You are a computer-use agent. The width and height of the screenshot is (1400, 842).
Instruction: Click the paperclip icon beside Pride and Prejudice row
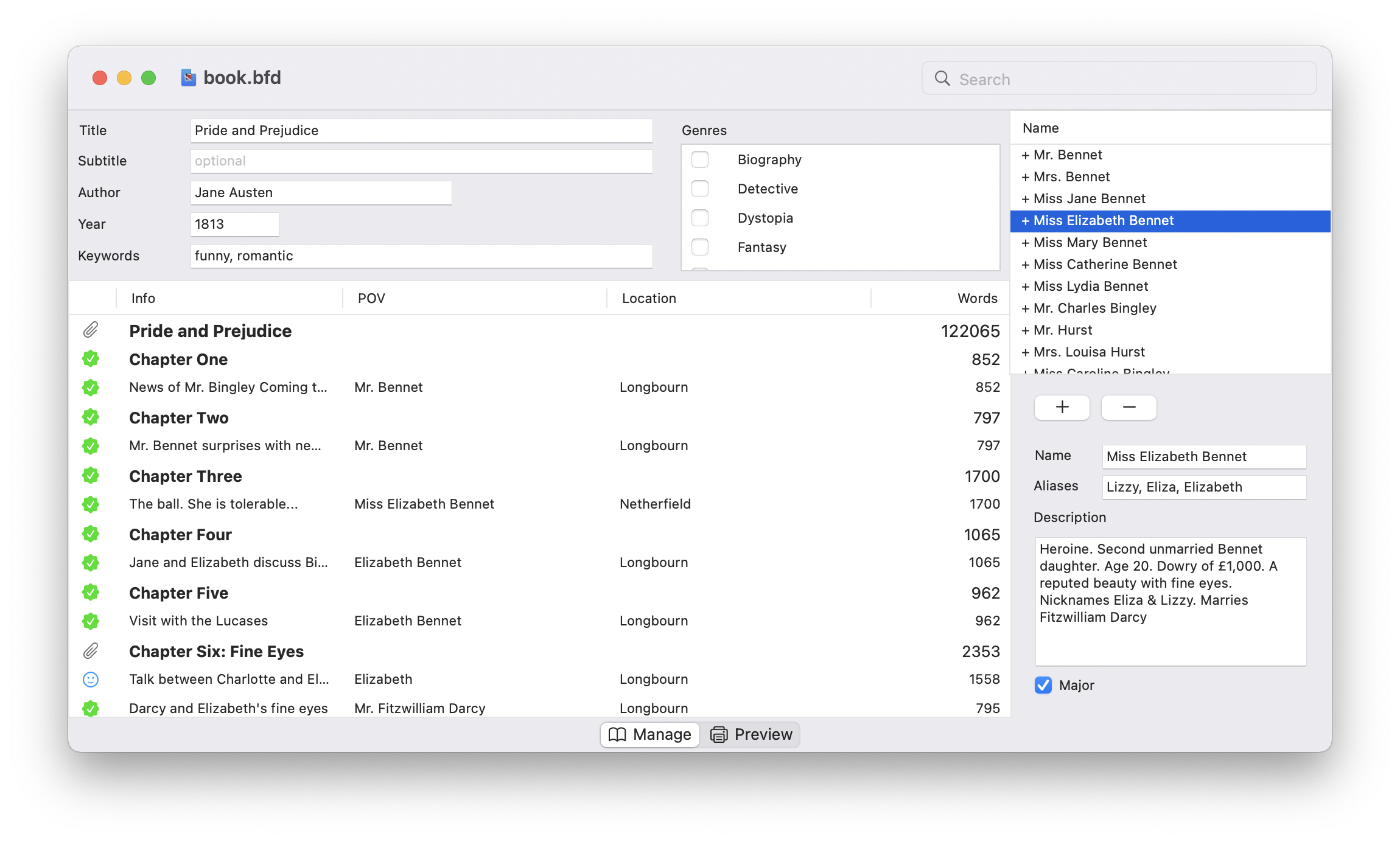point(91,330)
